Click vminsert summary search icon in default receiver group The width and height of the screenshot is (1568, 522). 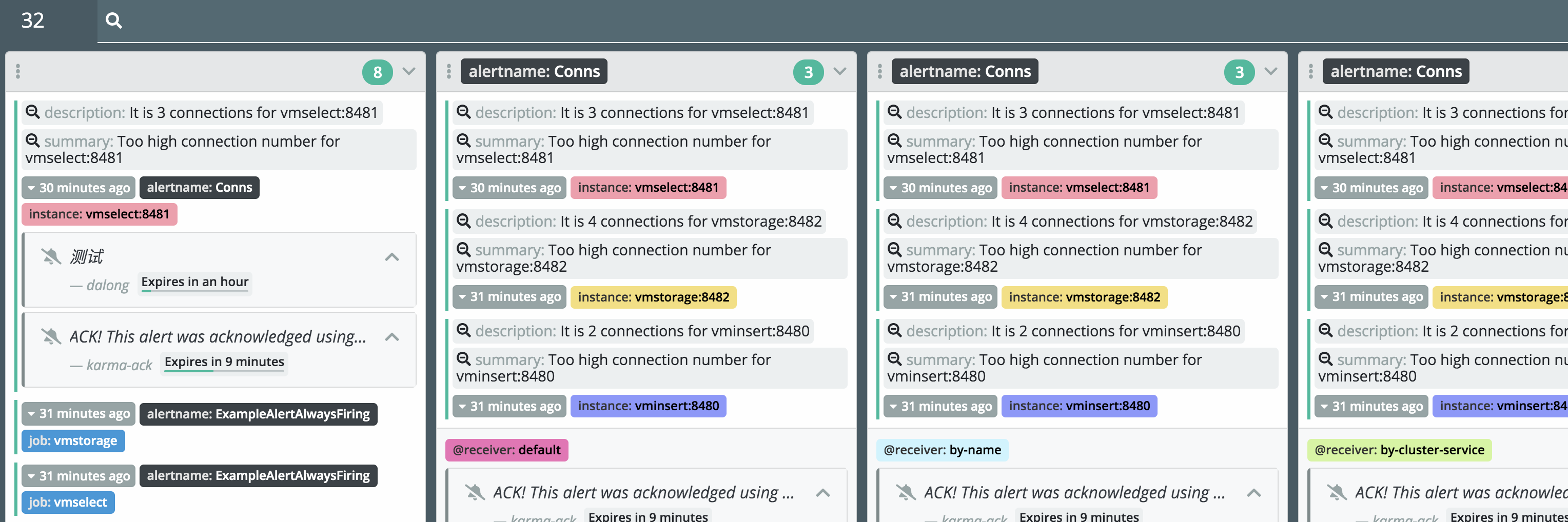click(464, 359)
